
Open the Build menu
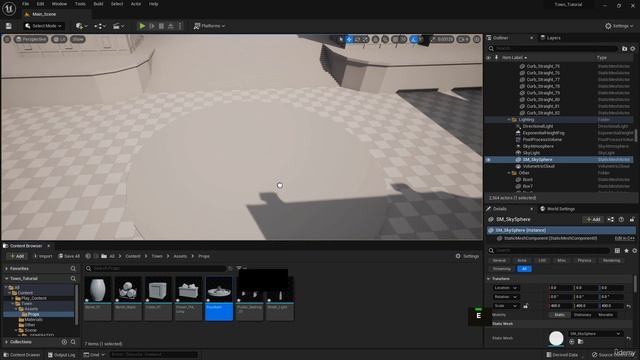(98, 4)
